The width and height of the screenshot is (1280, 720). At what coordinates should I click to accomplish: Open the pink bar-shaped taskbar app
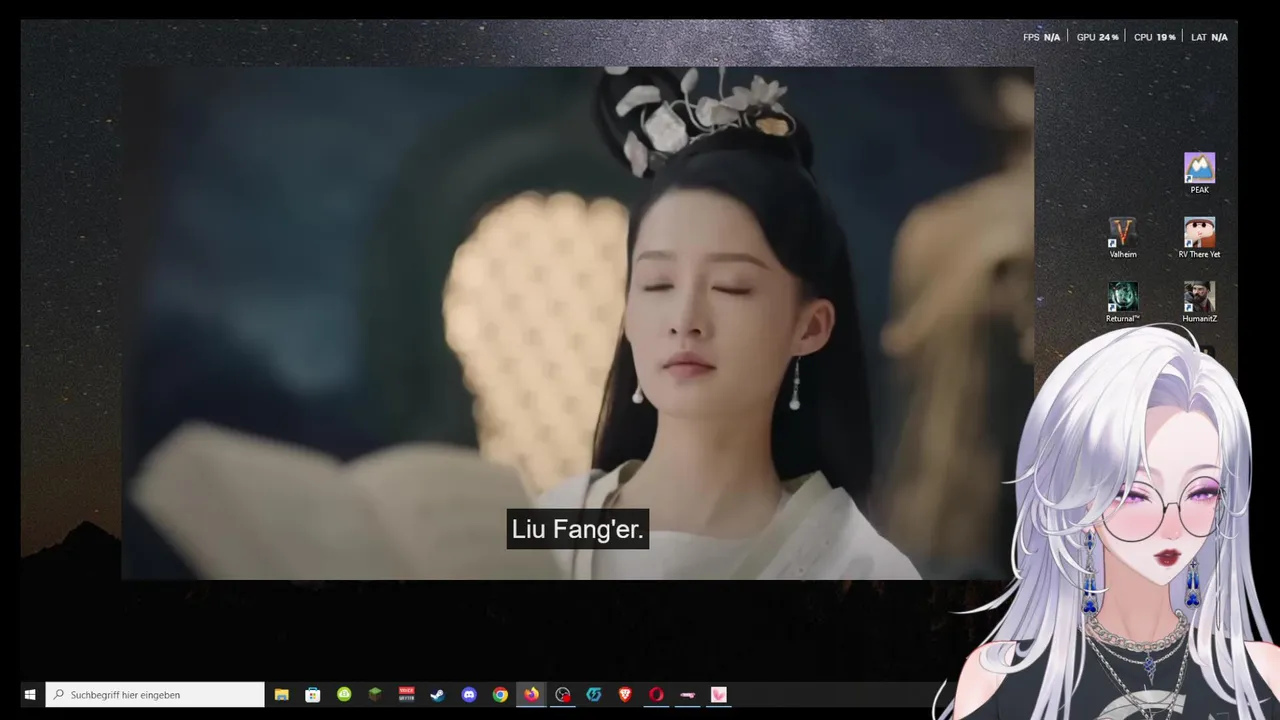coord(687,694)
